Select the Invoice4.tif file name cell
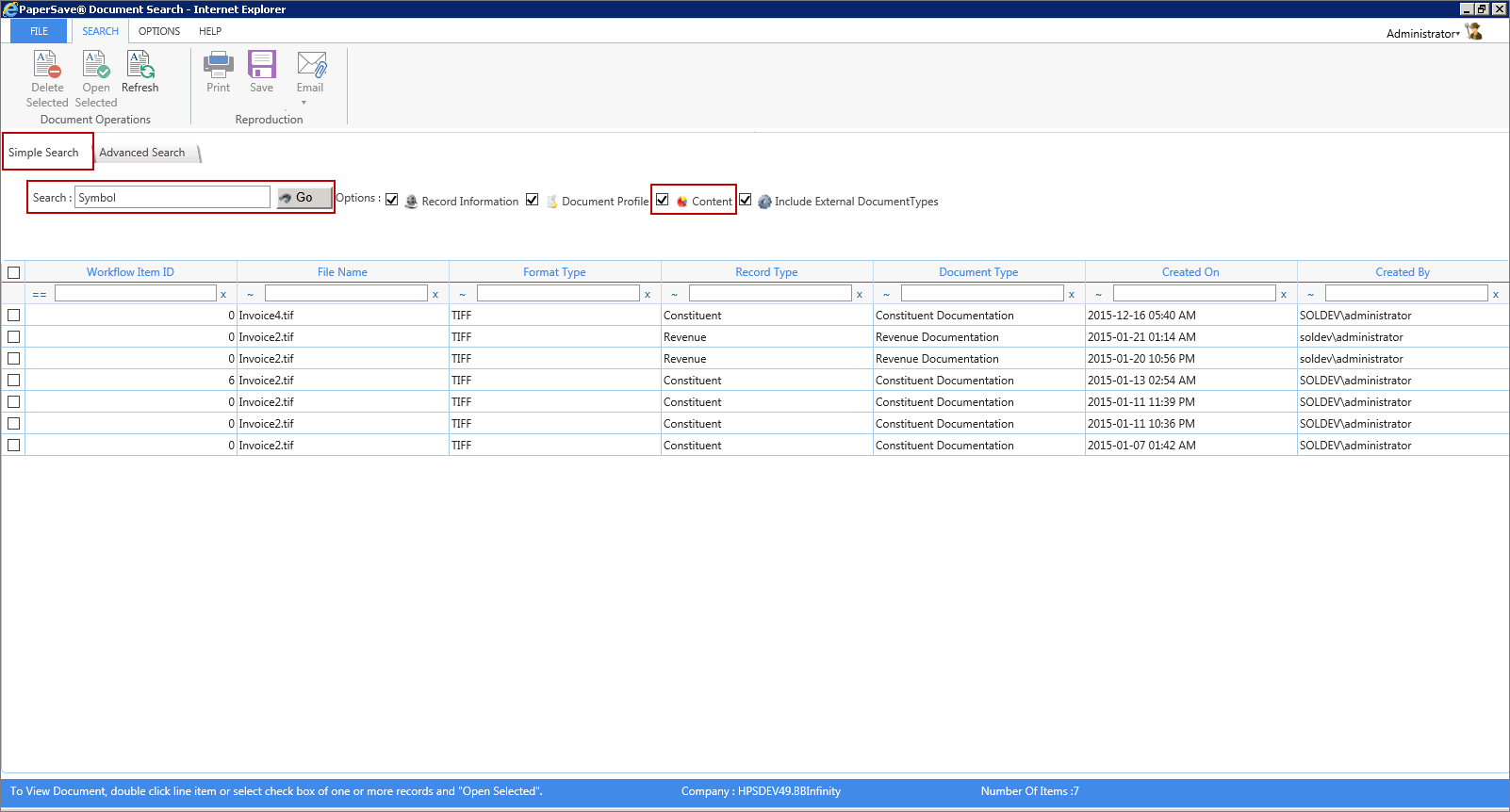The width and height of the screenshot is (1510, 812). pyautogui.click(x=343, y=316)
